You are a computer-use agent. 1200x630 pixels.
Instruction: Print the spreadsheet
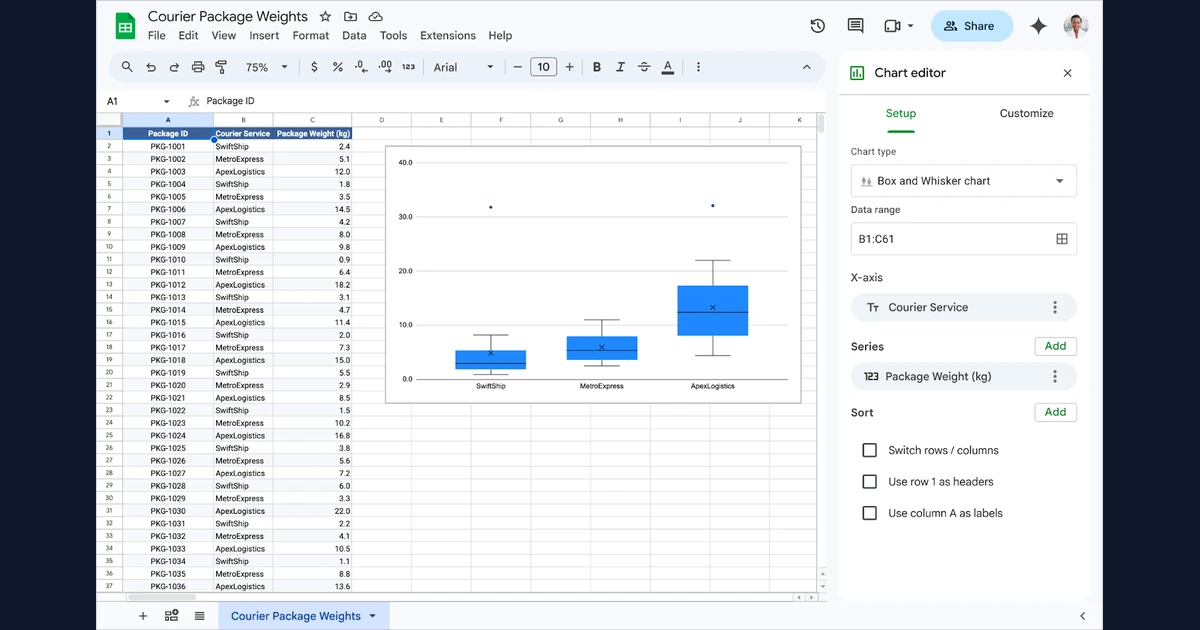coord(198,67)
